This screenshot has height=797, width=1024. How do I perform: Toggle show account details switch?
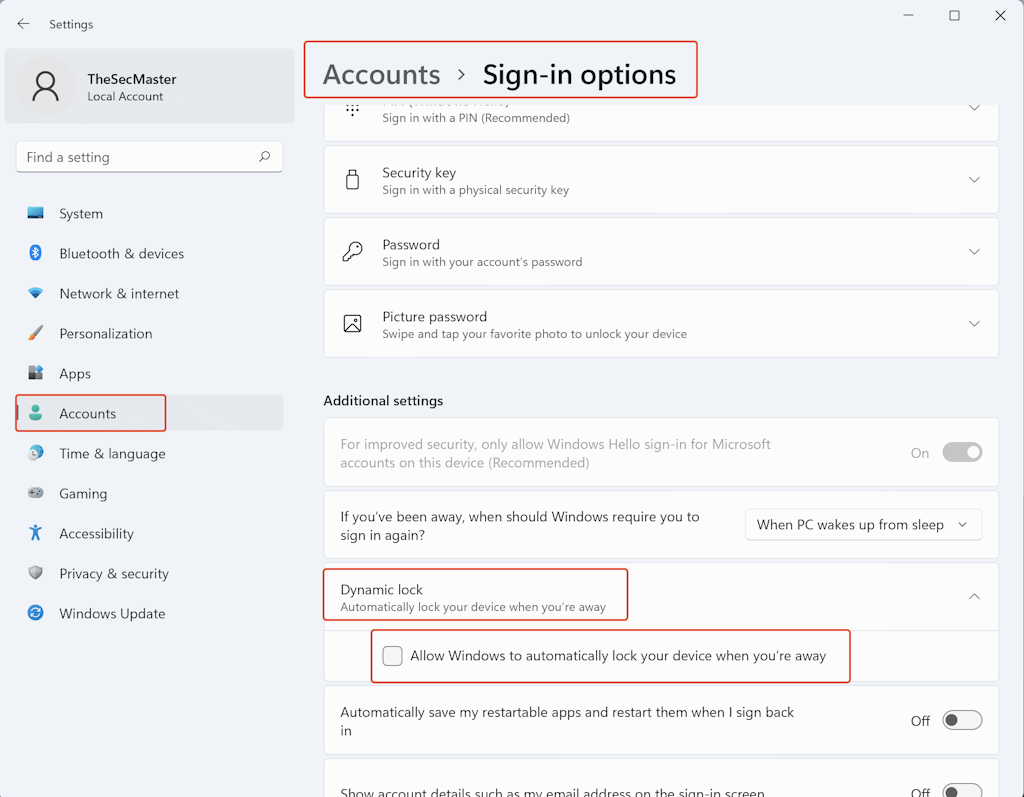pos(962,790)
